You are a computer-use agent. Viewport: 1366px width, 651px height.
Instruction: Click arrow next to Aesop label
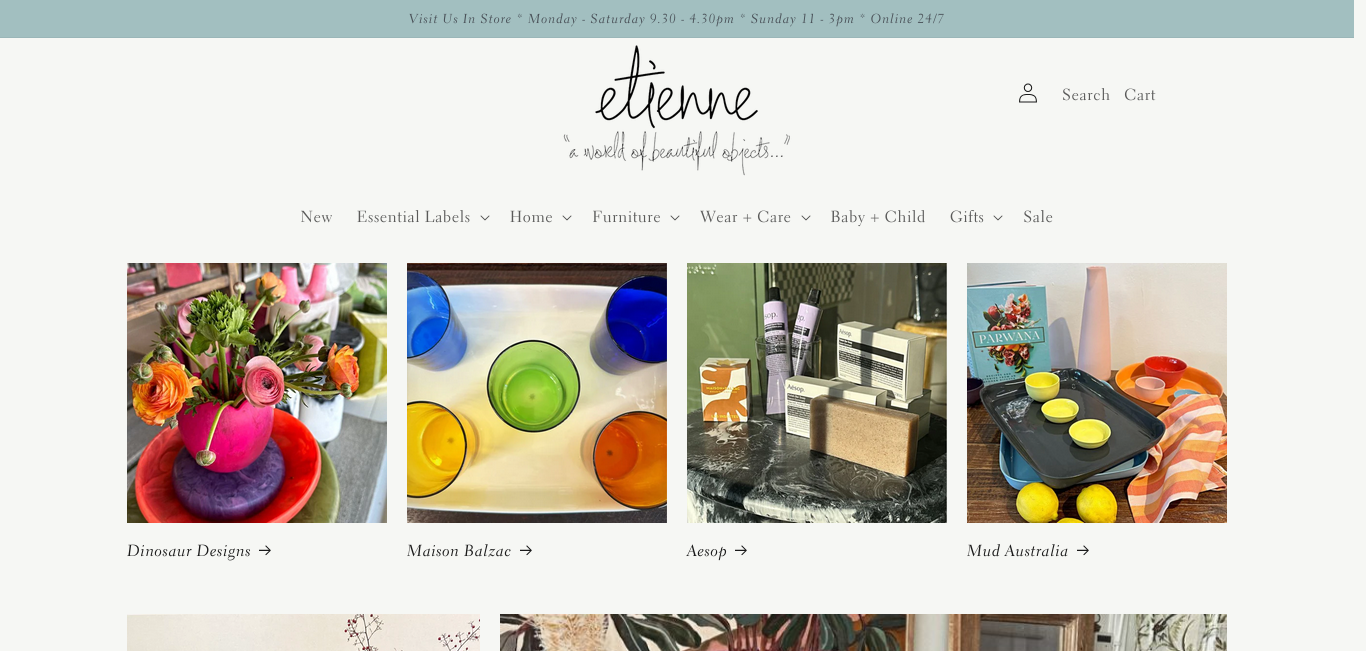point(741,551)
